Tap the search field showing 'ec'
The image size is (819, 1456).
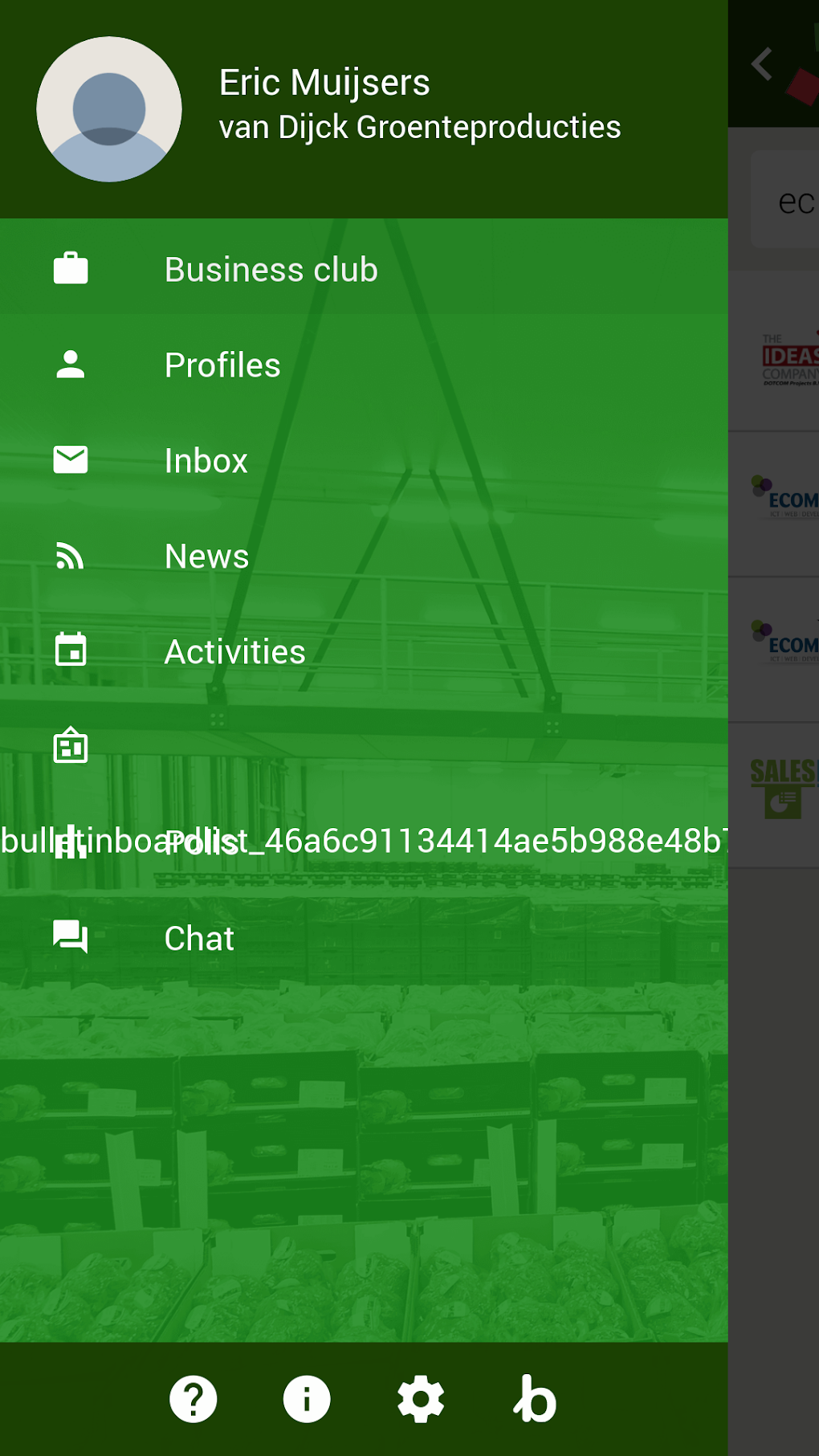click(785, 199)
